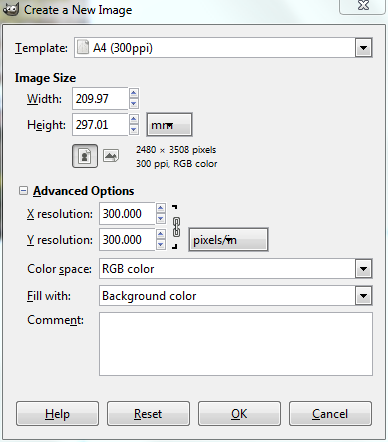Toggle the resolution chain link icon

click(x=176, y=227)
